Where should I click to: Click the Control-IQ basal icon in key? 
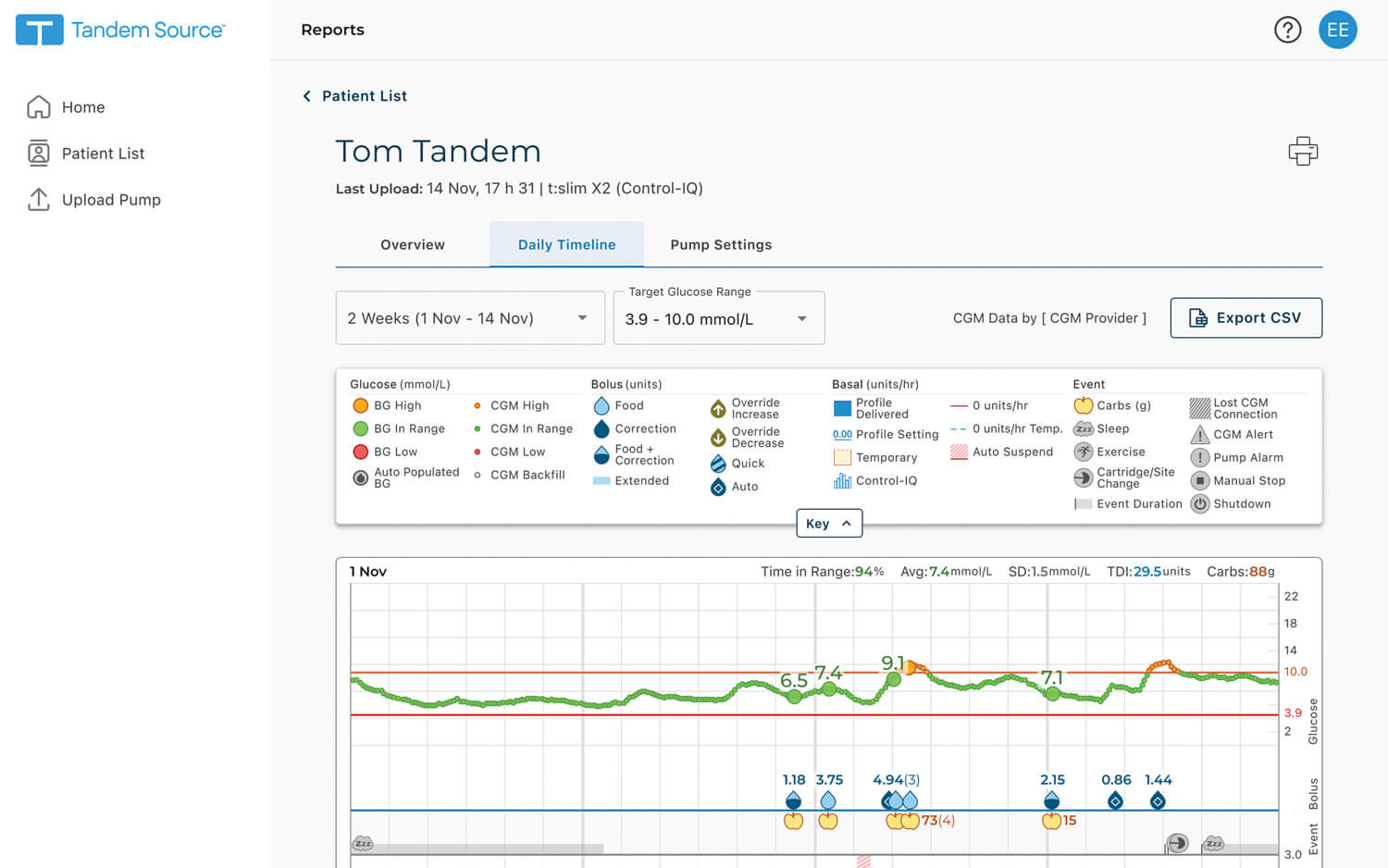click(842, 480)
